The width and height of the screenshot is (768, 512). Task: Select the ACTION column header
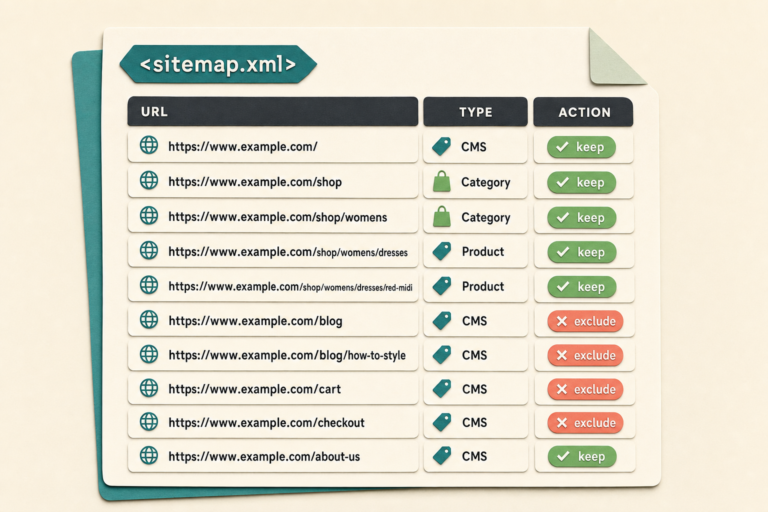(x=583, y=112)
